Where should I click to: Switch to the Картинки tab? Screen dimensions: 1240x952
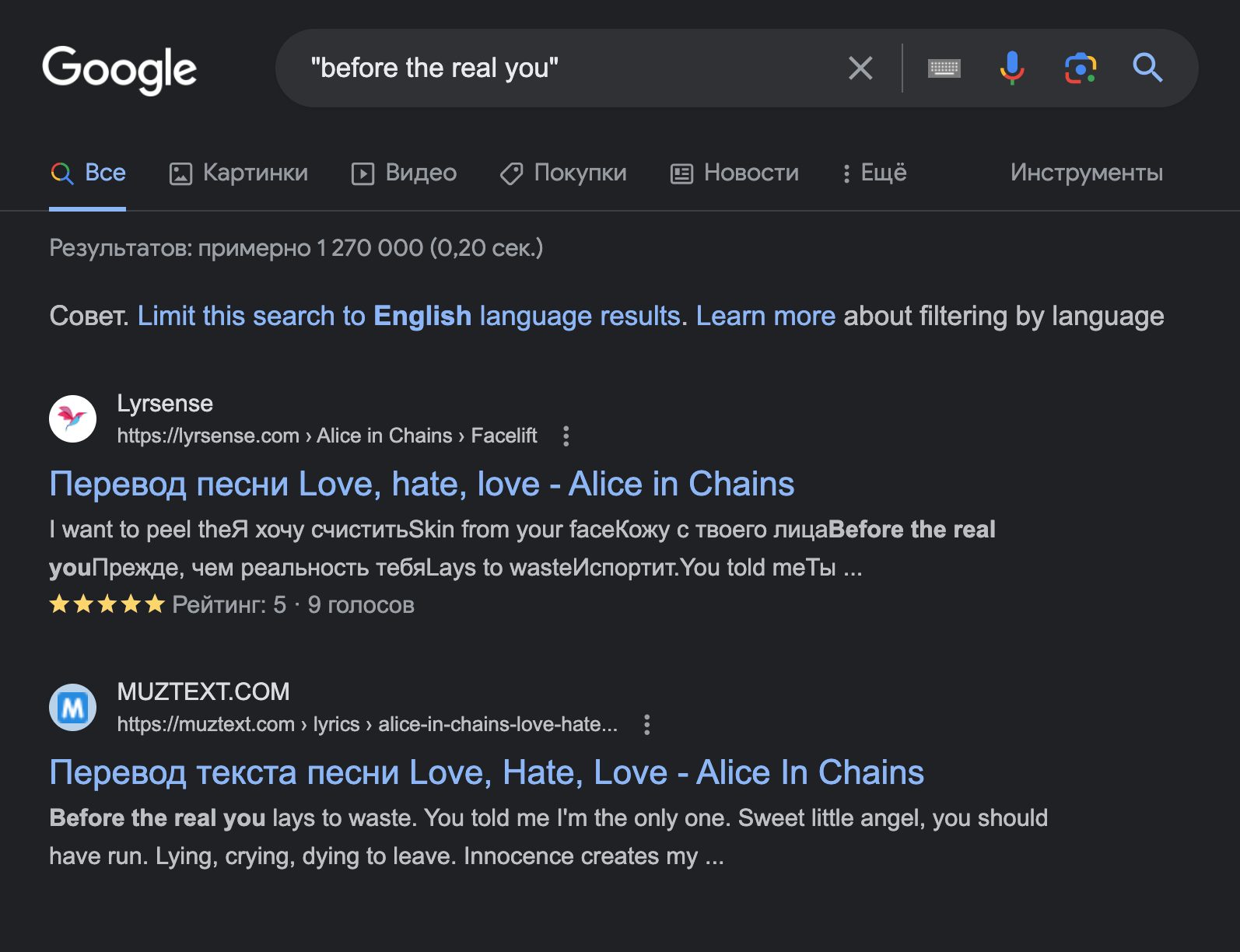coord(239,173)
